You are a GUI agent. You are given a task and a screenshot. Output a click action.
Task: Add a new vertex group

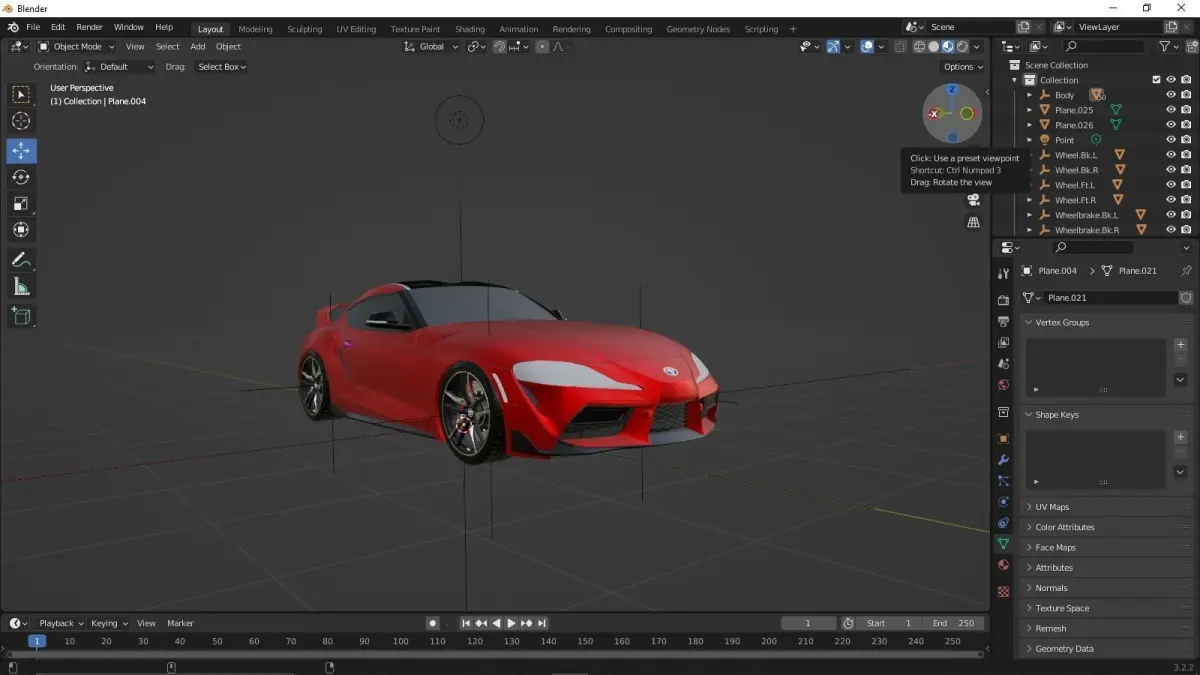pyautogui.click(x=1180, y=345)
